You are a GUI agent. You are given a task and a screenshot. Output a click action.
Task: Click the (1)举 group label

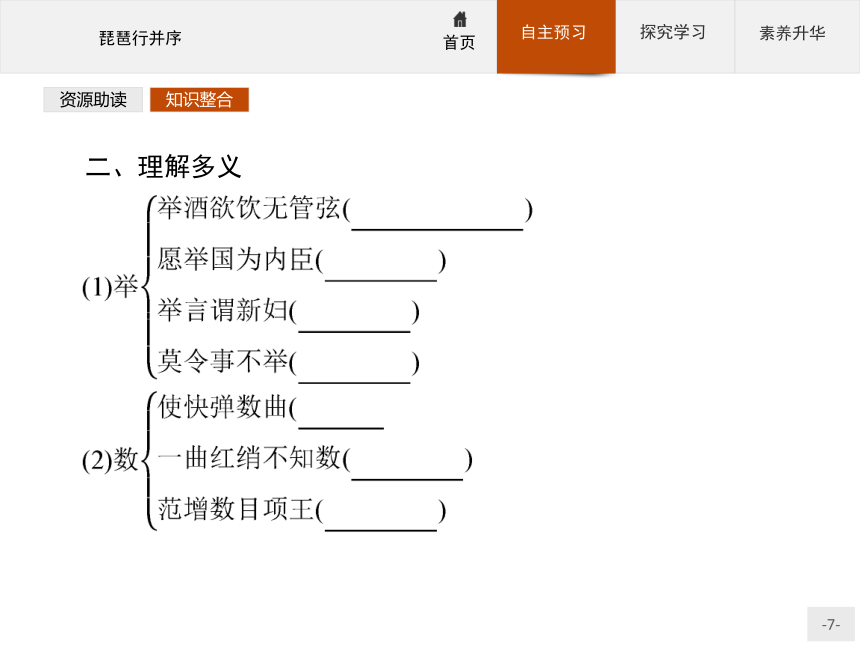click(110, 287)
